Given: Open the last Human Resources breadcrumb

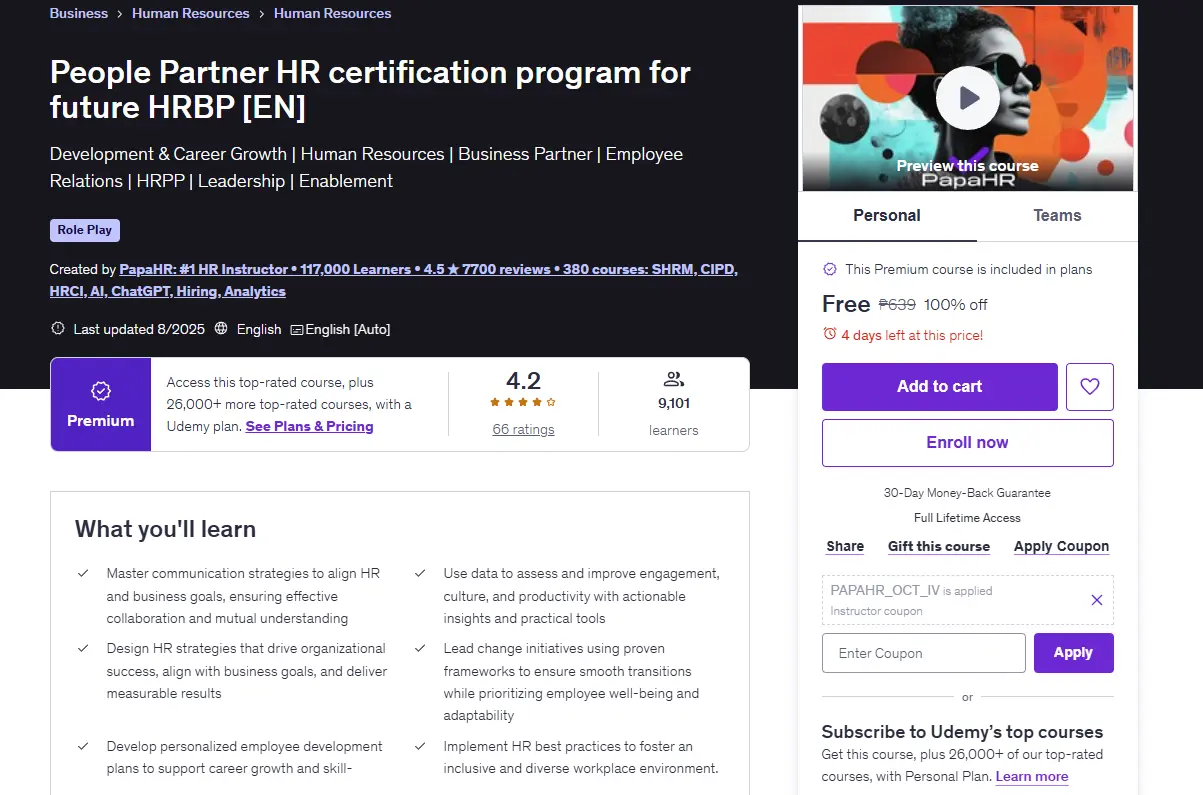Looking at the screenshot, I should 333,13.
